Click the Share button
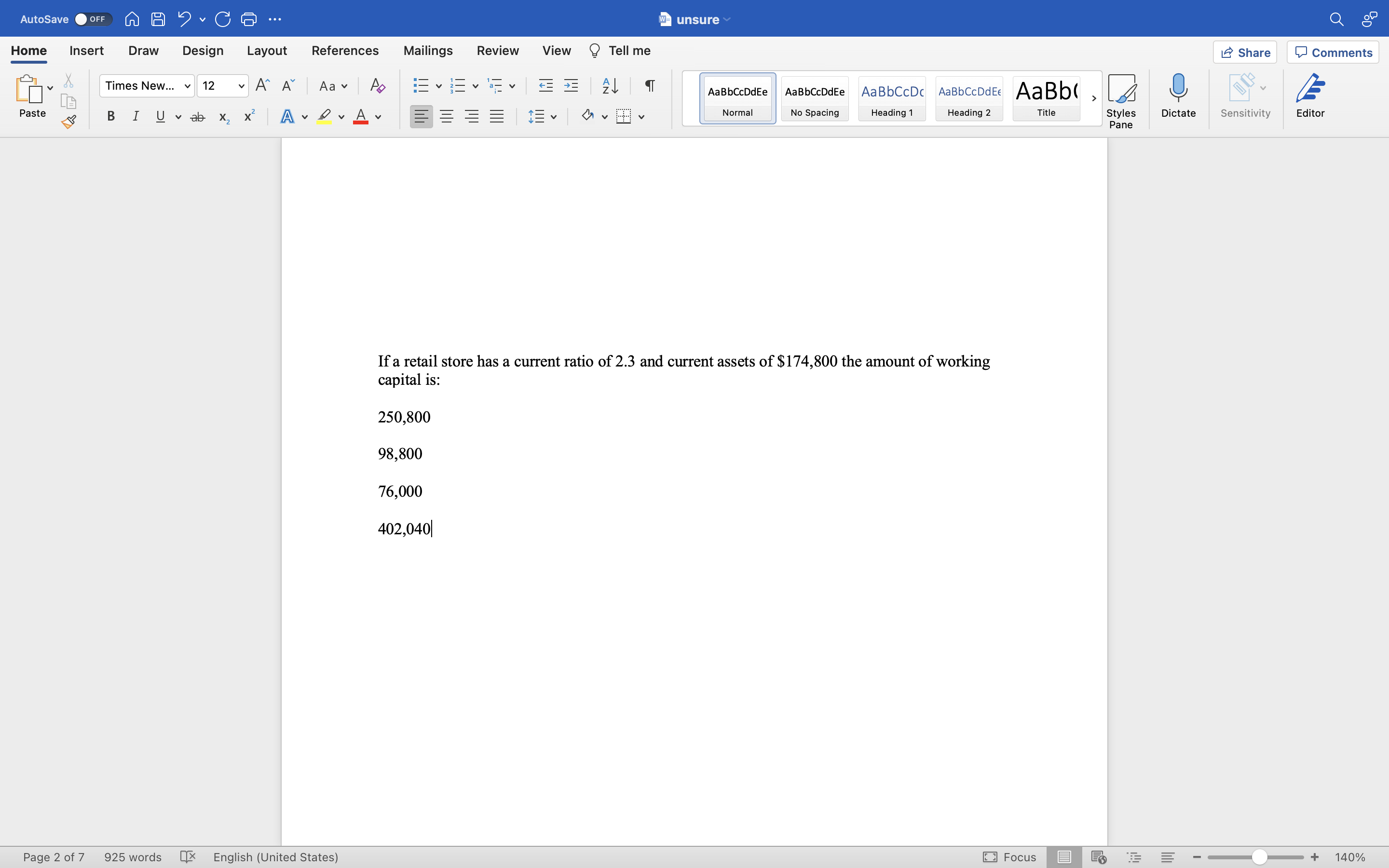This screenshot has width=1389, height=868. (x=1244, y=52)
